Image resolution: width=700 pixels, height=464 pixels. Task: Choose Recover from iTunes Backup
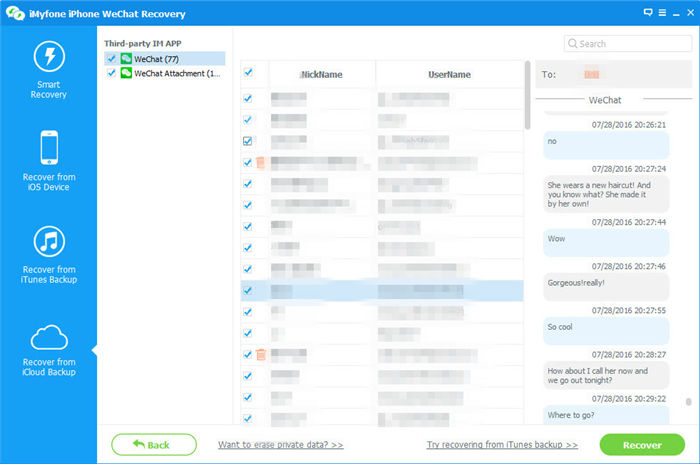49,255
